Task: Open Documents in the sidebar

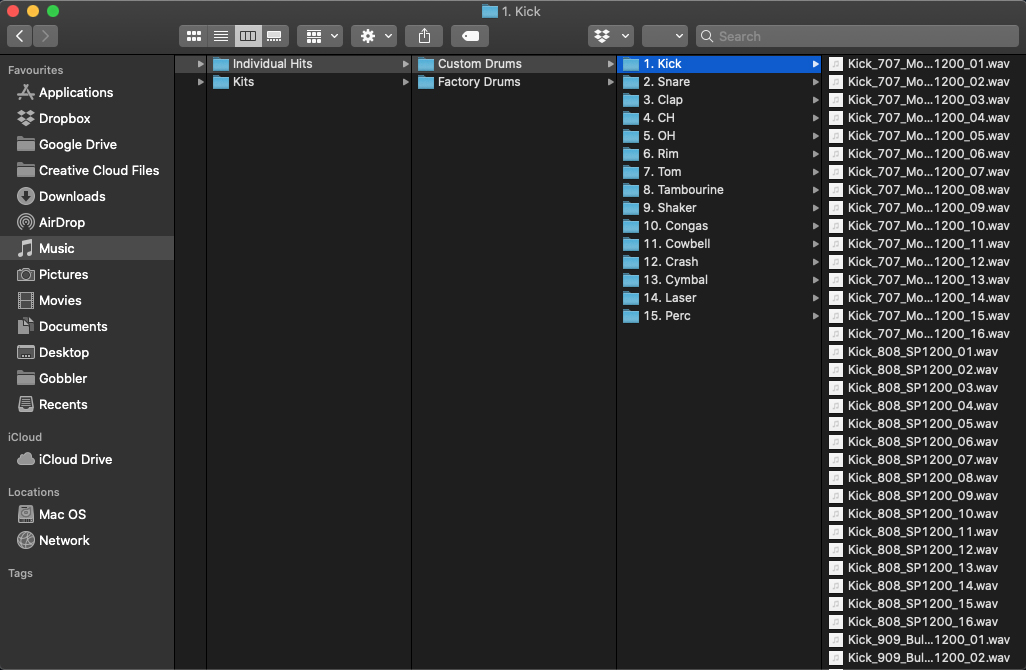Action: click(87, 326)
